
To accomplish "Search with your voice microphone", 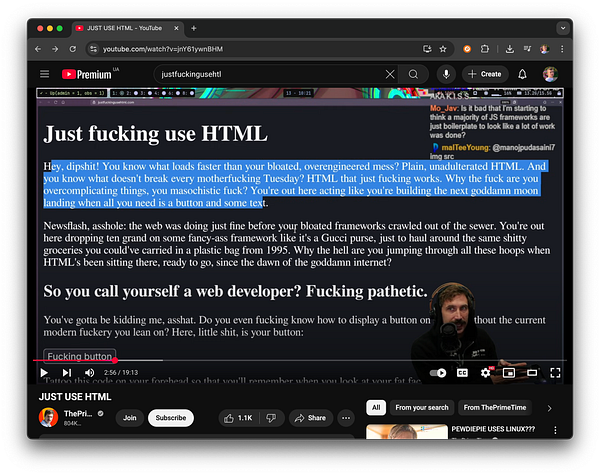I will point(446,74).
